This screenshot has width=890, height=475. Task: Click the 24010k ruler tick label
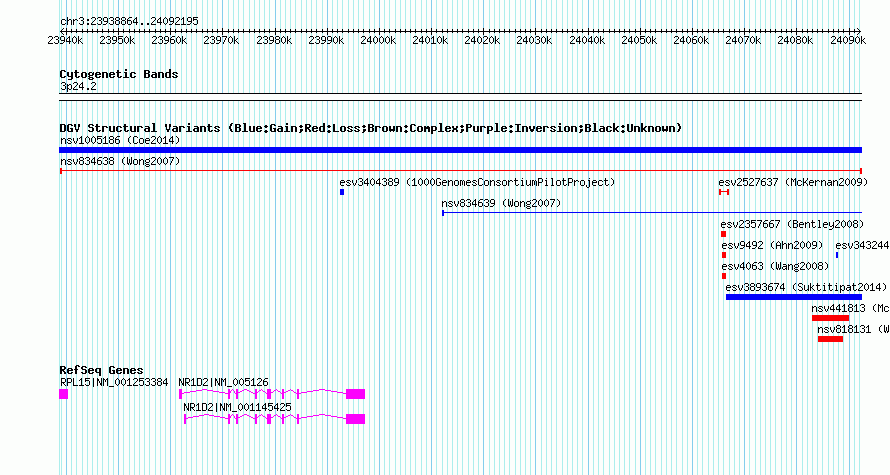pos(430,40)
